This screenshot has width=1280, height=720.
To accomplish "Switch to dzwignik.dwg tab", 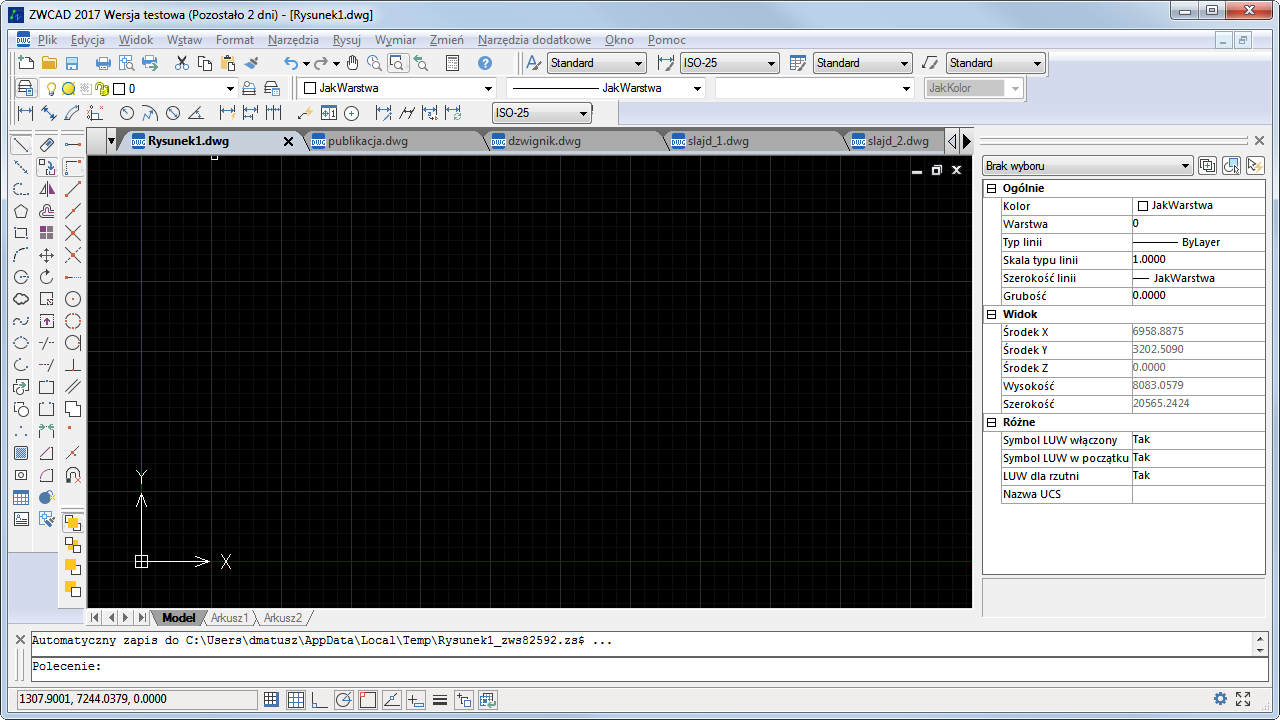I will tap(544, 141).
